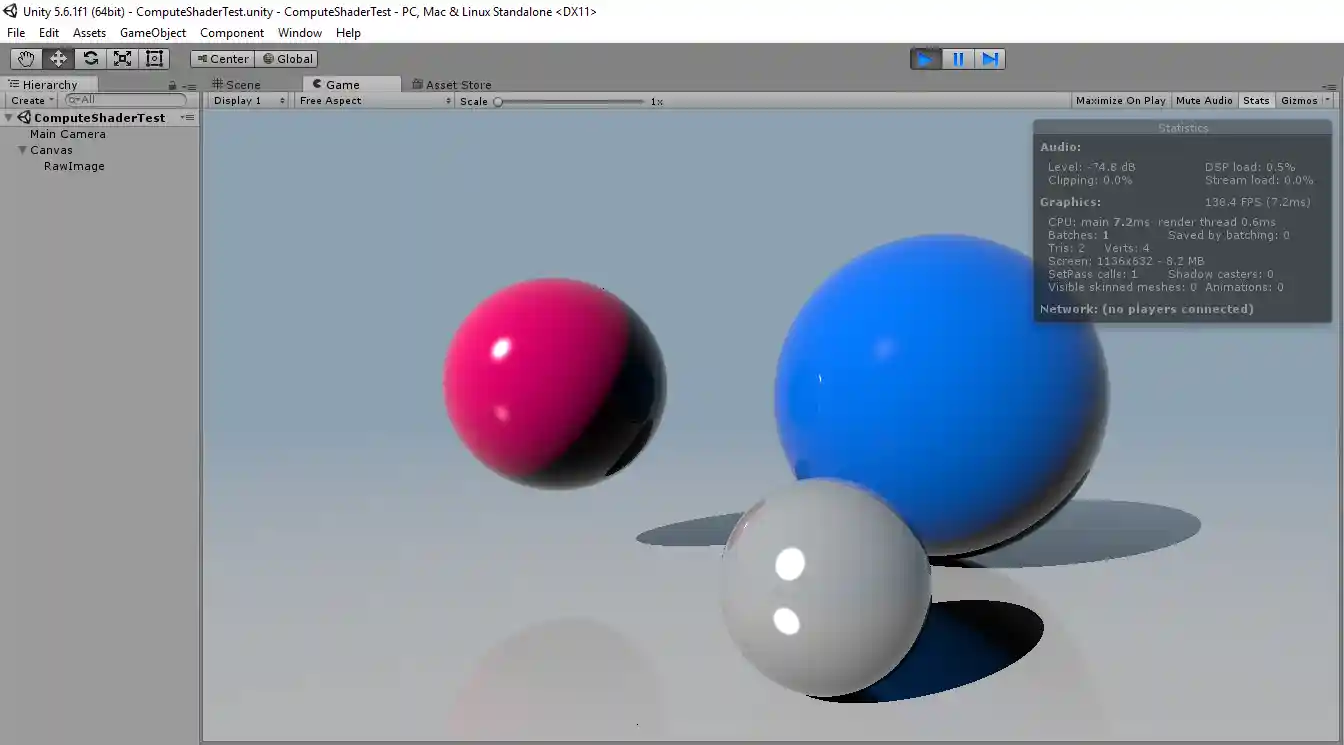Select the Rotate tool
Screen dimensions: 1344x745
tap(90, 58)
